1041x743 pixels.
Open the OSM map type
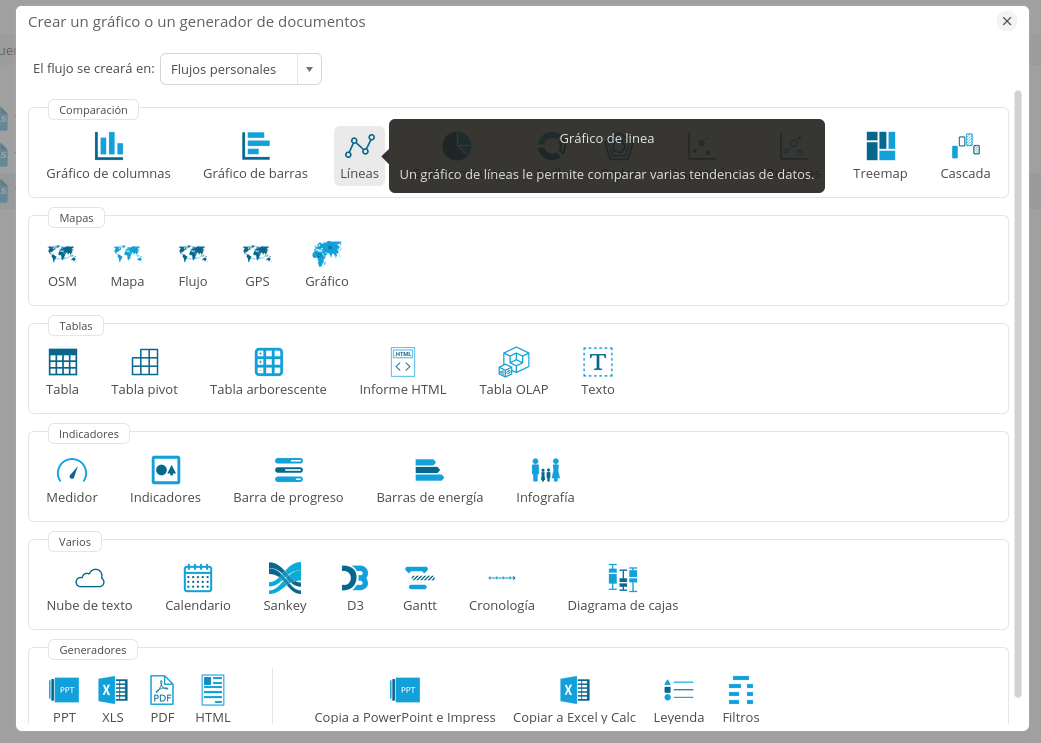pyautogui.click(x=62, y=255)
